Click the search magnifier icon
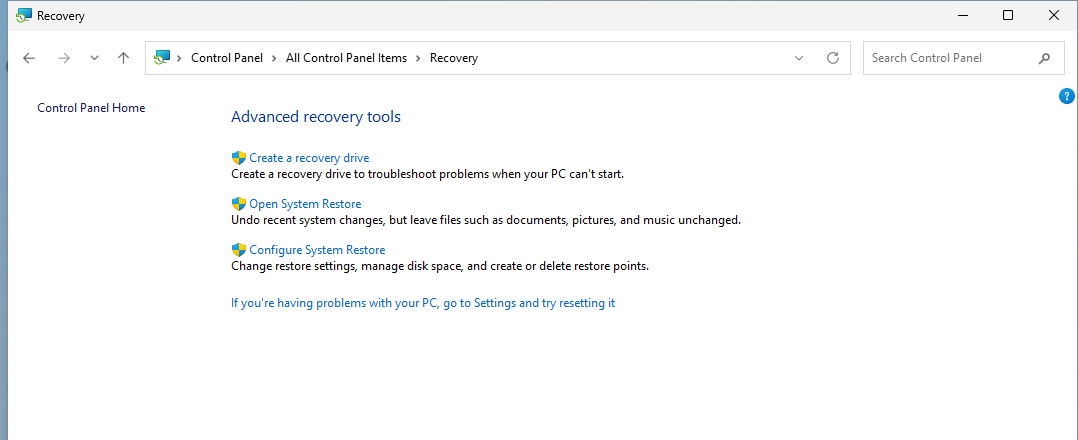The width and height of the screenshot is (1078, 440). pos(1044,58)
